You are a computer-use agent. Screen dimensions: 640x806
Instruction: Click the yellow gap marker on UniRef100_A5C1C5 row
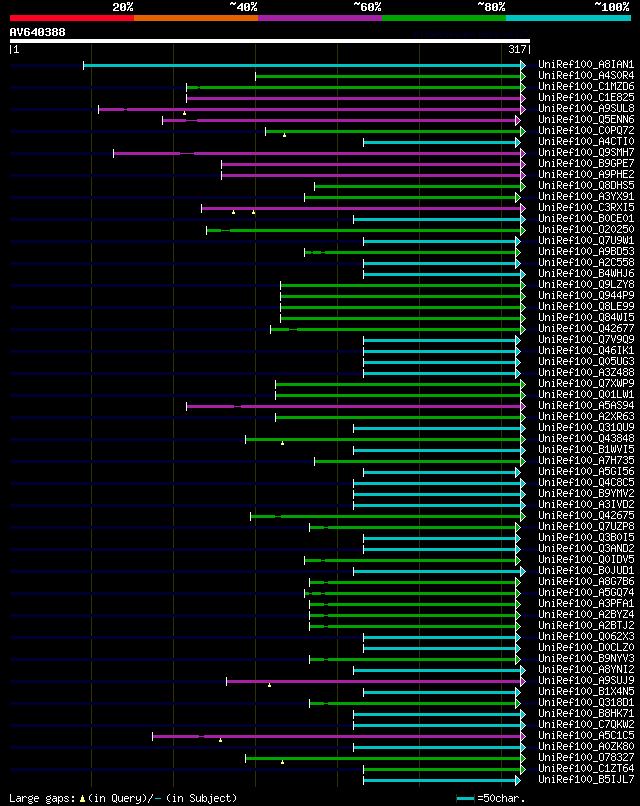(x=221, y=740)
